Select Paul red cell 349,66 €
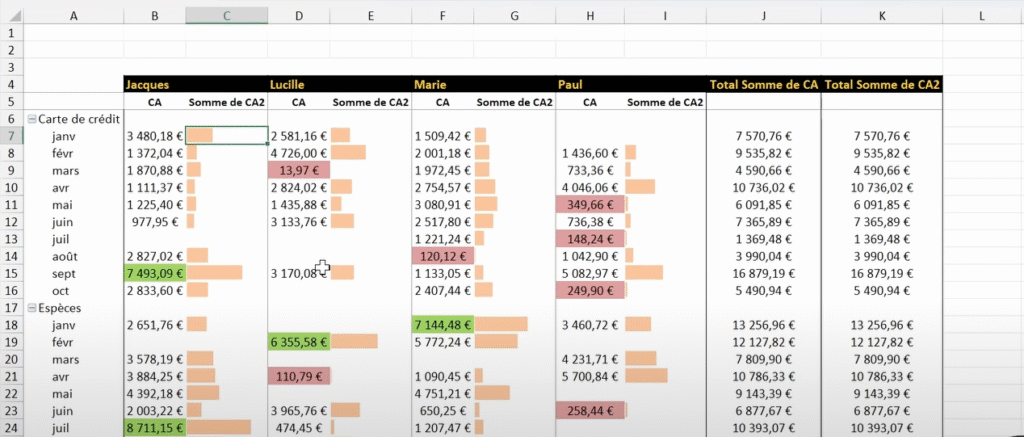This screenshot has width=1024, height=437. pyautogui.click(x=590, y=204)
